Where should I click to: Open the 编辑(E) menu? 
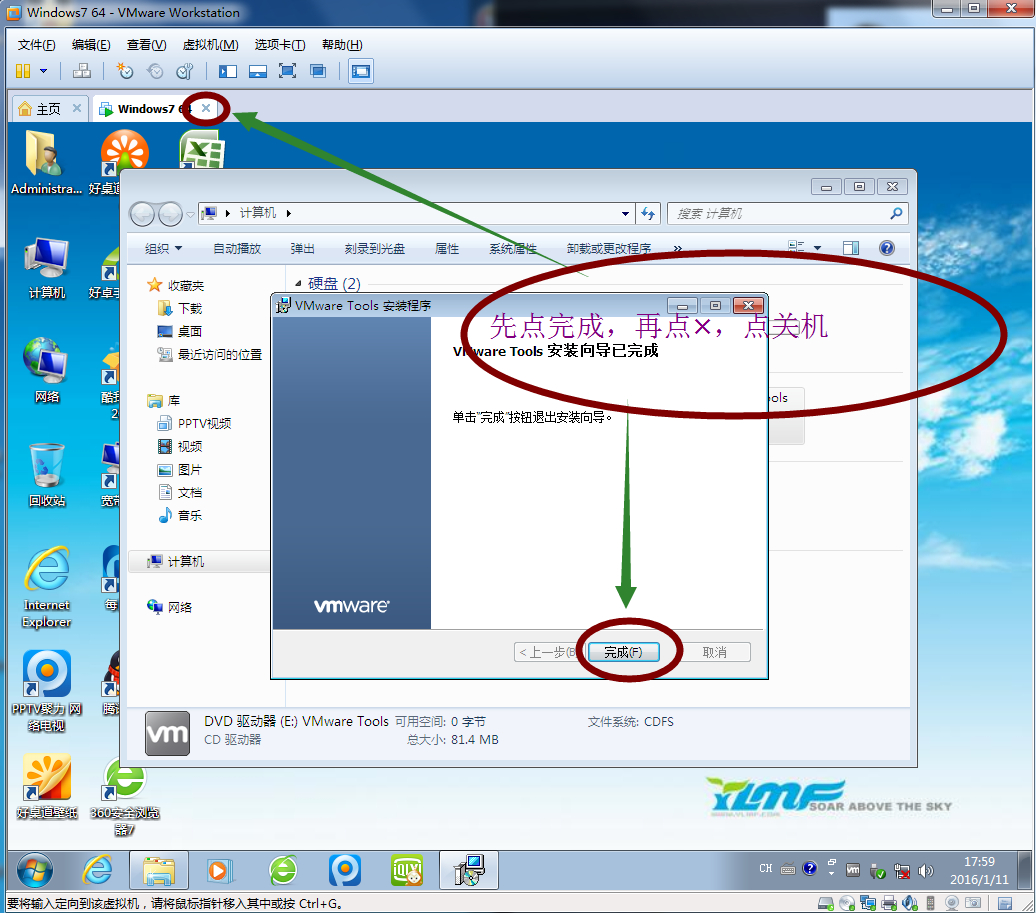[x=91, y=45]
